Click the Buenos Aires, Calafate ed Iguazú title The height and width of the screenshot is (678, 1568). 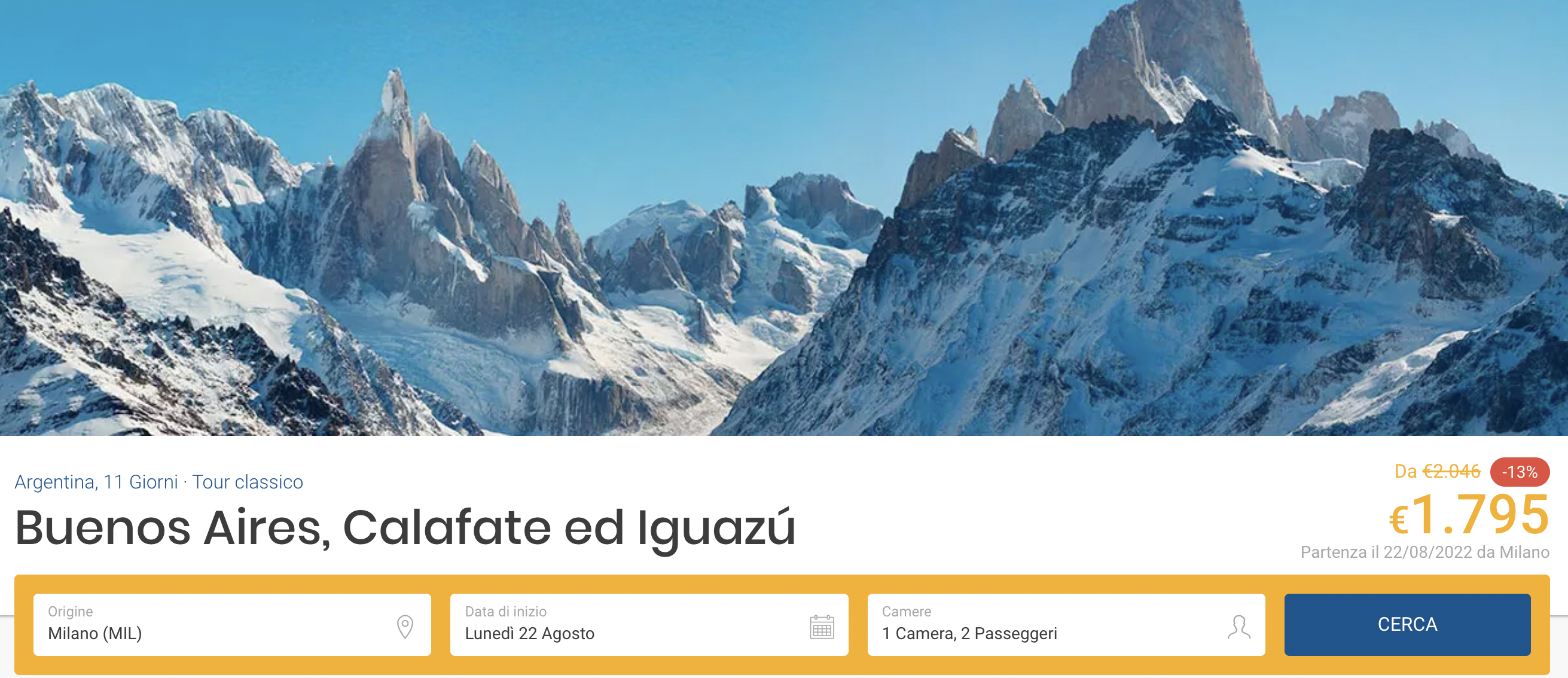pos(405,529)
